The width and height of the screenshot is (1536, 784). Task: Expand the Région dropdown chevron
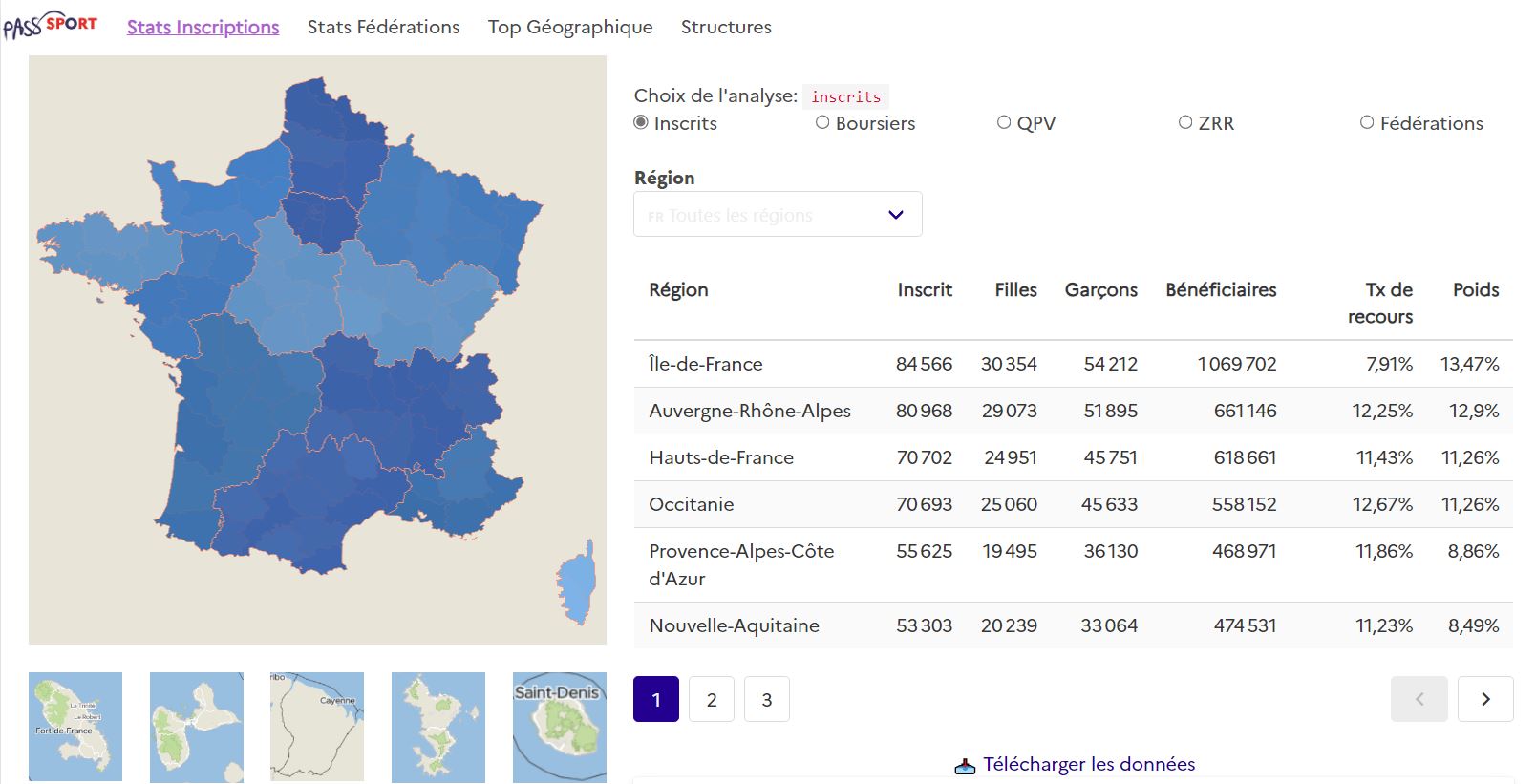(895, 215)
